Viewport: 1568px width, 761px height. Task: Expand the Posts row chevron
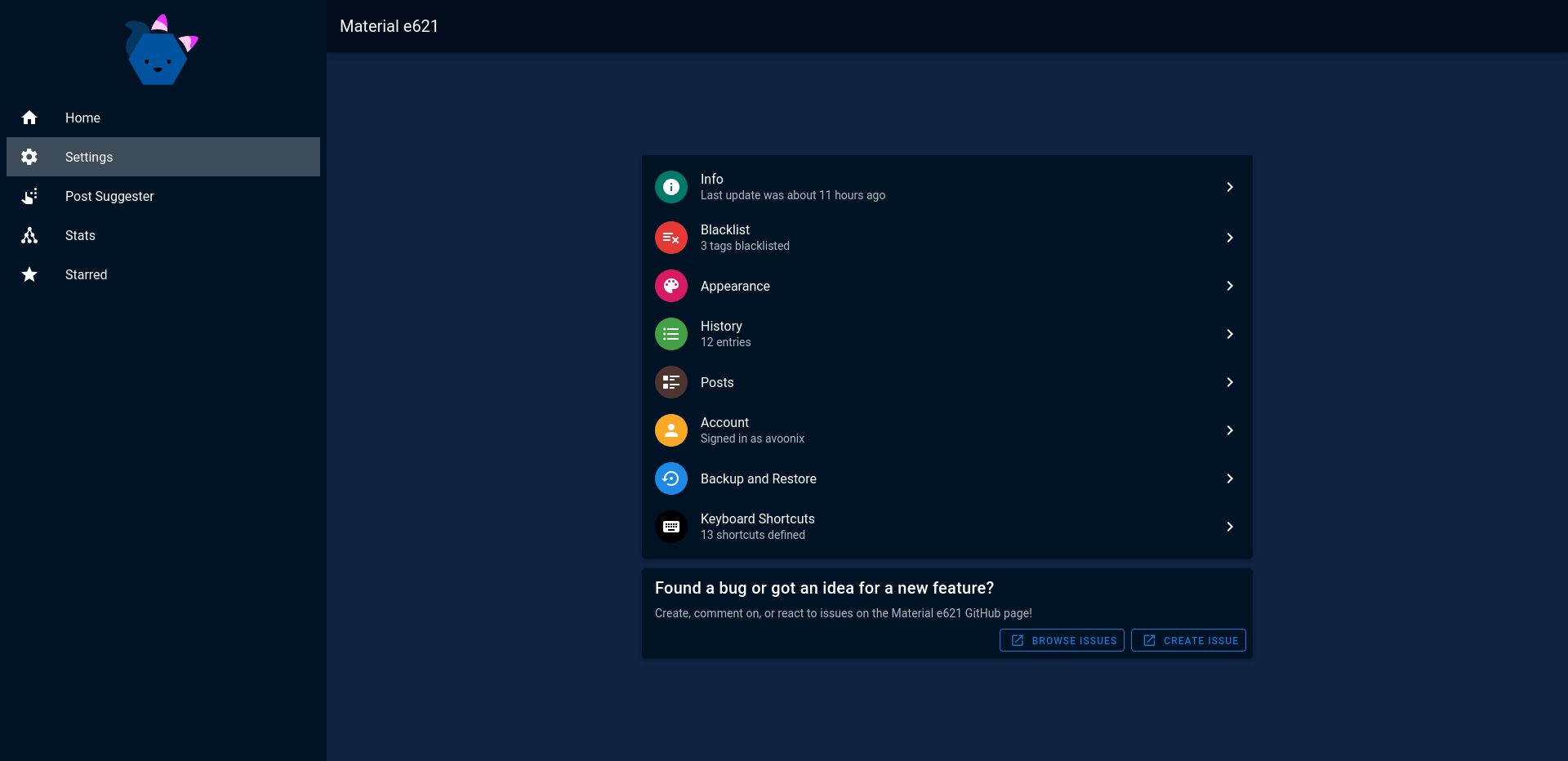tap(1230, 382)
